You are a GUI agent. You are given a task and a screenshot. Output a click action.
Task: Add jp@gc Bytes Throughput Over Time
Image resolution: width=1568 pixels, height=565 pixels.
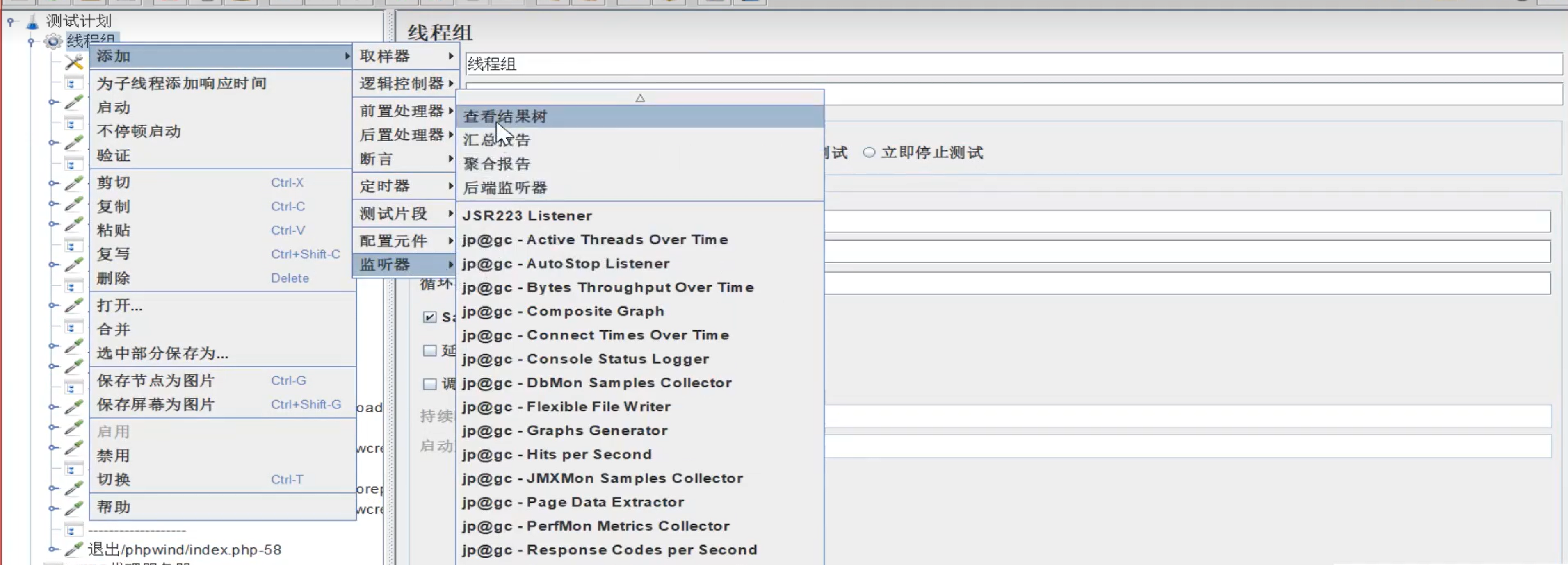(640, 287)
